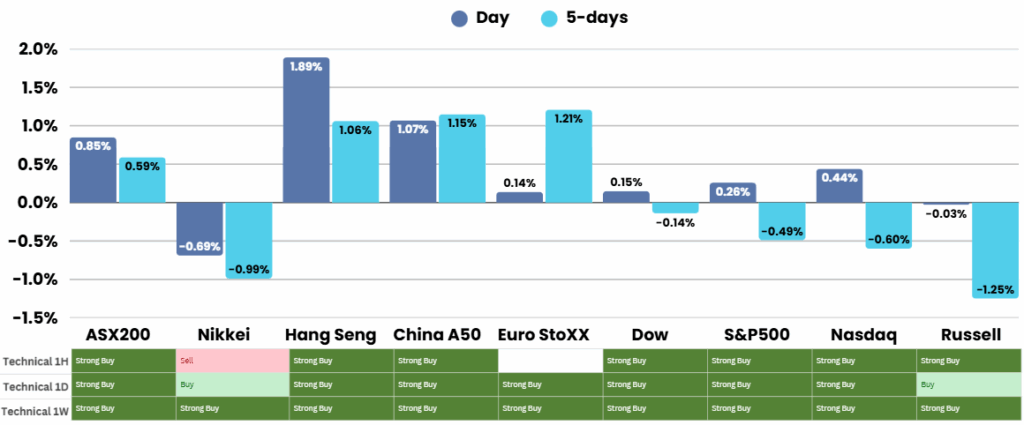Select the ASX200 0.85% Day bar

click(x=93, y=170)
